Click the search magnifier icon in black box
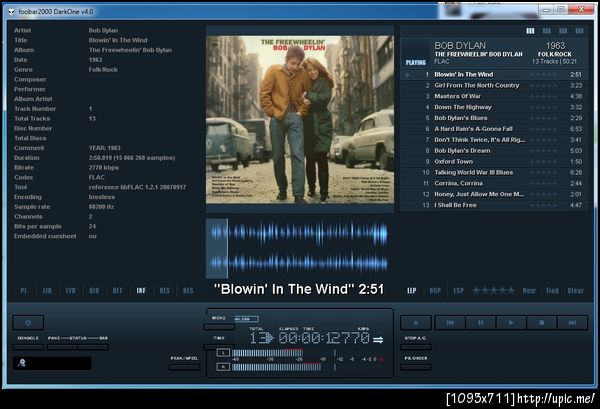The image size is (600, 409). pos(22,363)
